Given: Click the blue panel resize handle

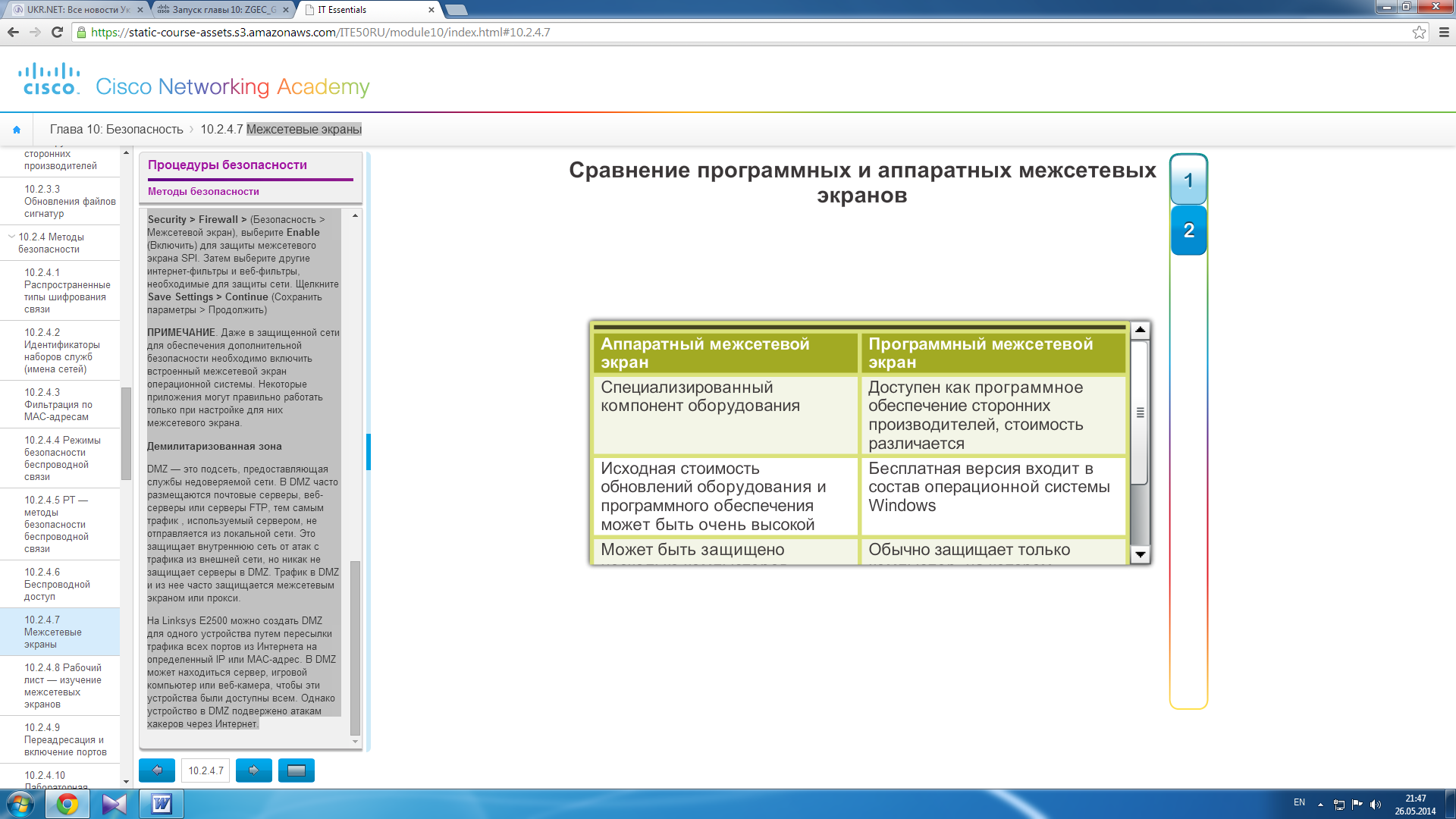Looking at the screenshot, I should pos(369,452).
